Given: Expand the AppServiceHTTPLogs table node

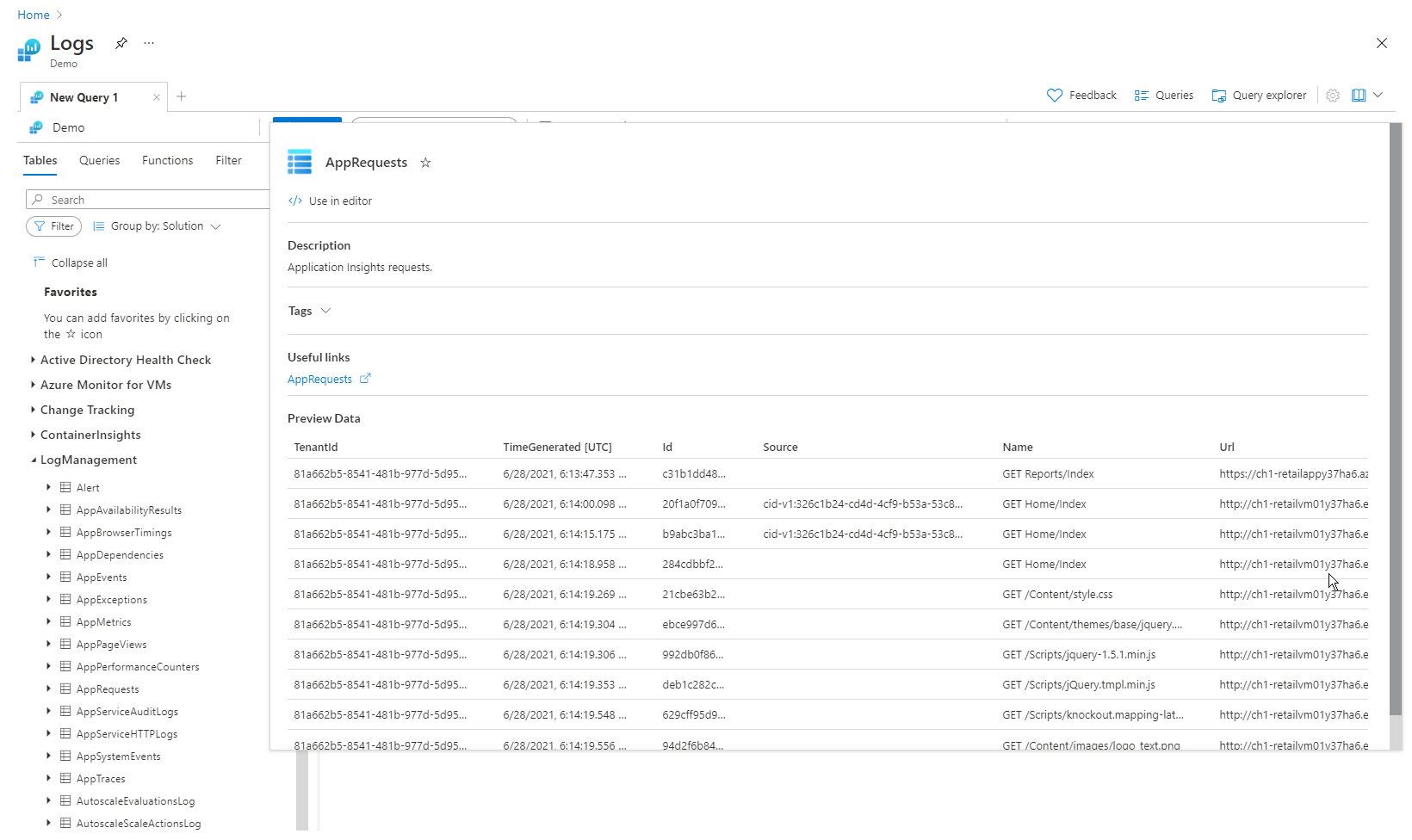Looking at the screenshot, I should point(49,733).
